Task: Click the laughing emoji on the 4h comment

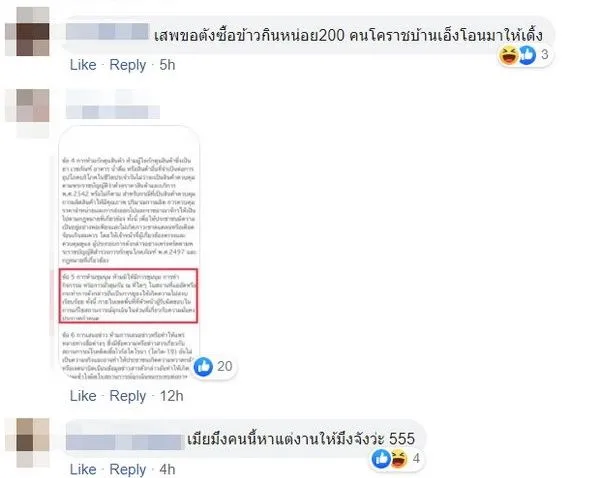Action: [x=399, y=458]
